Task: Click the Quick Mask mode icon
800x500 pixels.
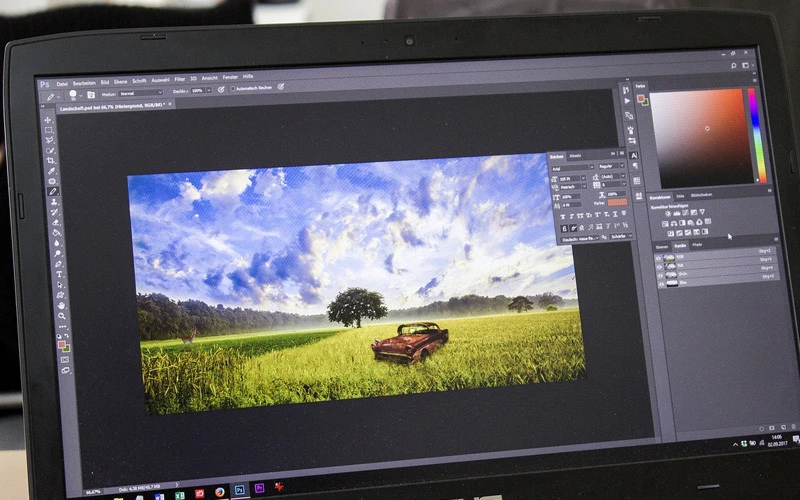Action: pyautogui.click(x=65, y=359)
